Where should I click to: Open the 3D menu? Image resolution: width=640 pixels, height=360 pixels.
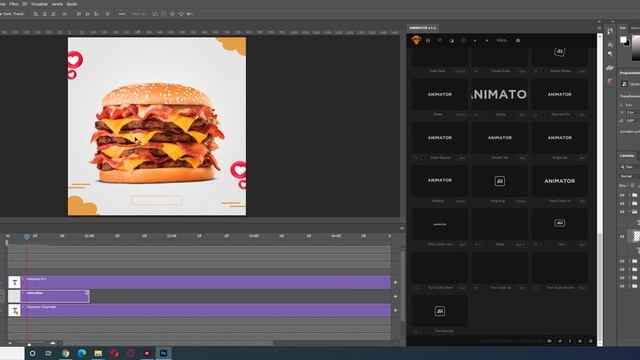click(x=25, y=4)
